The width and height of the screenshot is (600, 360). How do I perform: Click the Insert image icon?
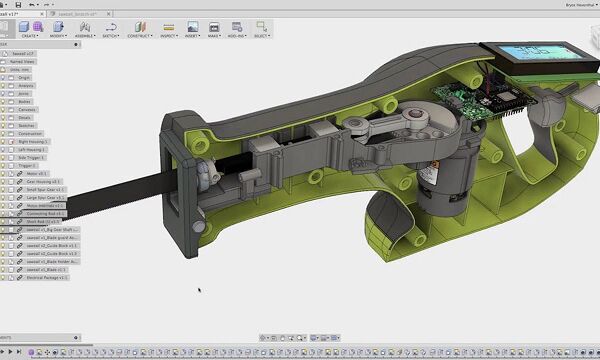[192, 27]
